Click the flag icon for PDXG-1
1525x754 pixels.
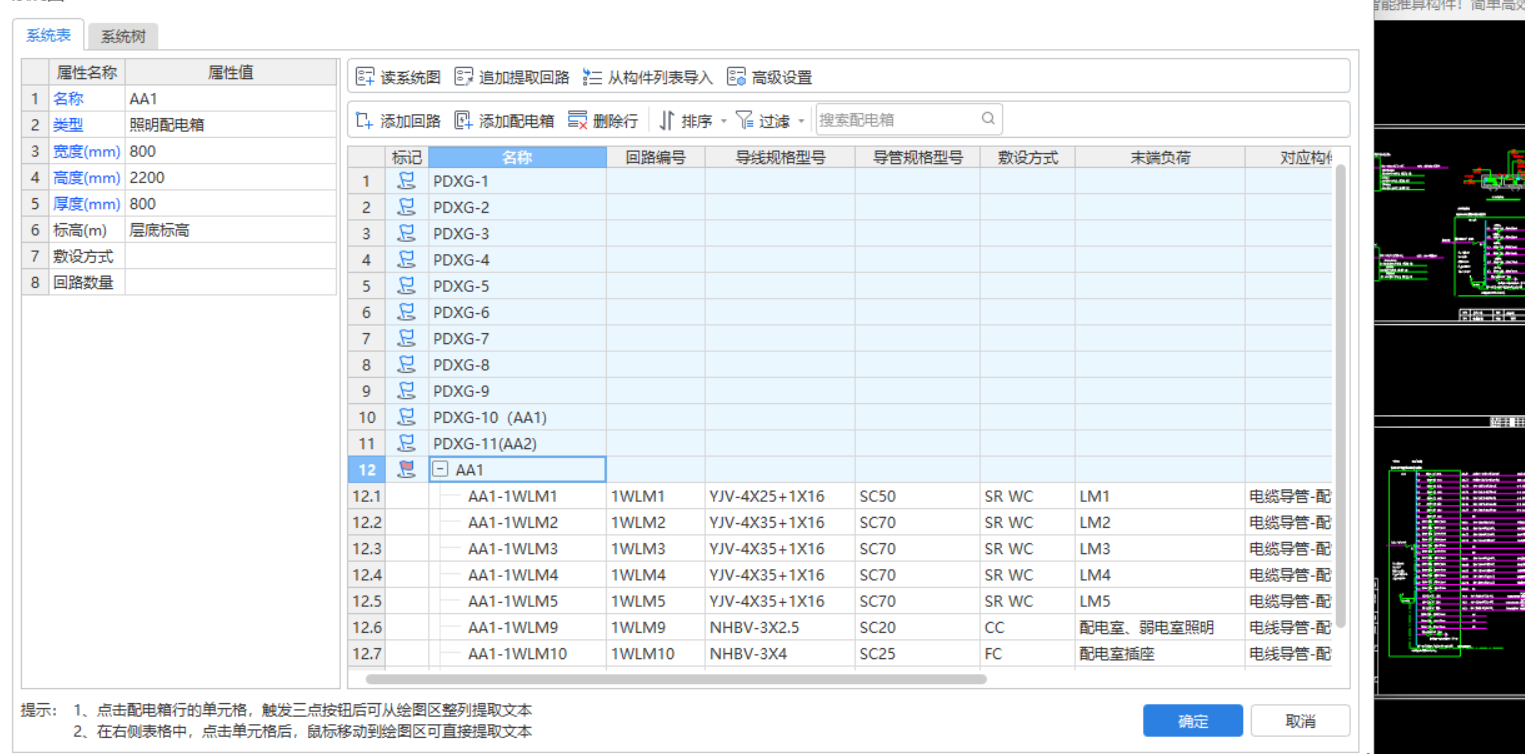pos(406,181)
